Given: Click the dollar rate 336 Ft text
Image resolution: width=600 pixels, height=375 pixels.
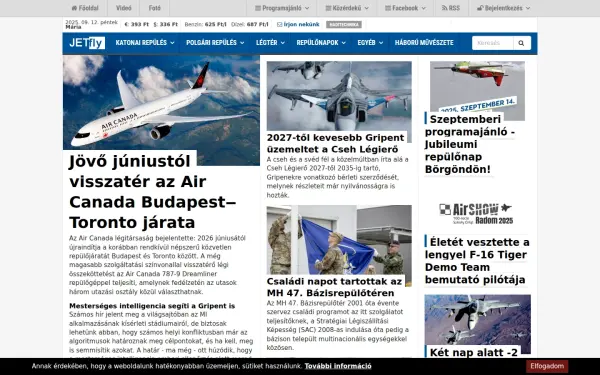Looking at the screenshot, I should tap(165, 24).
